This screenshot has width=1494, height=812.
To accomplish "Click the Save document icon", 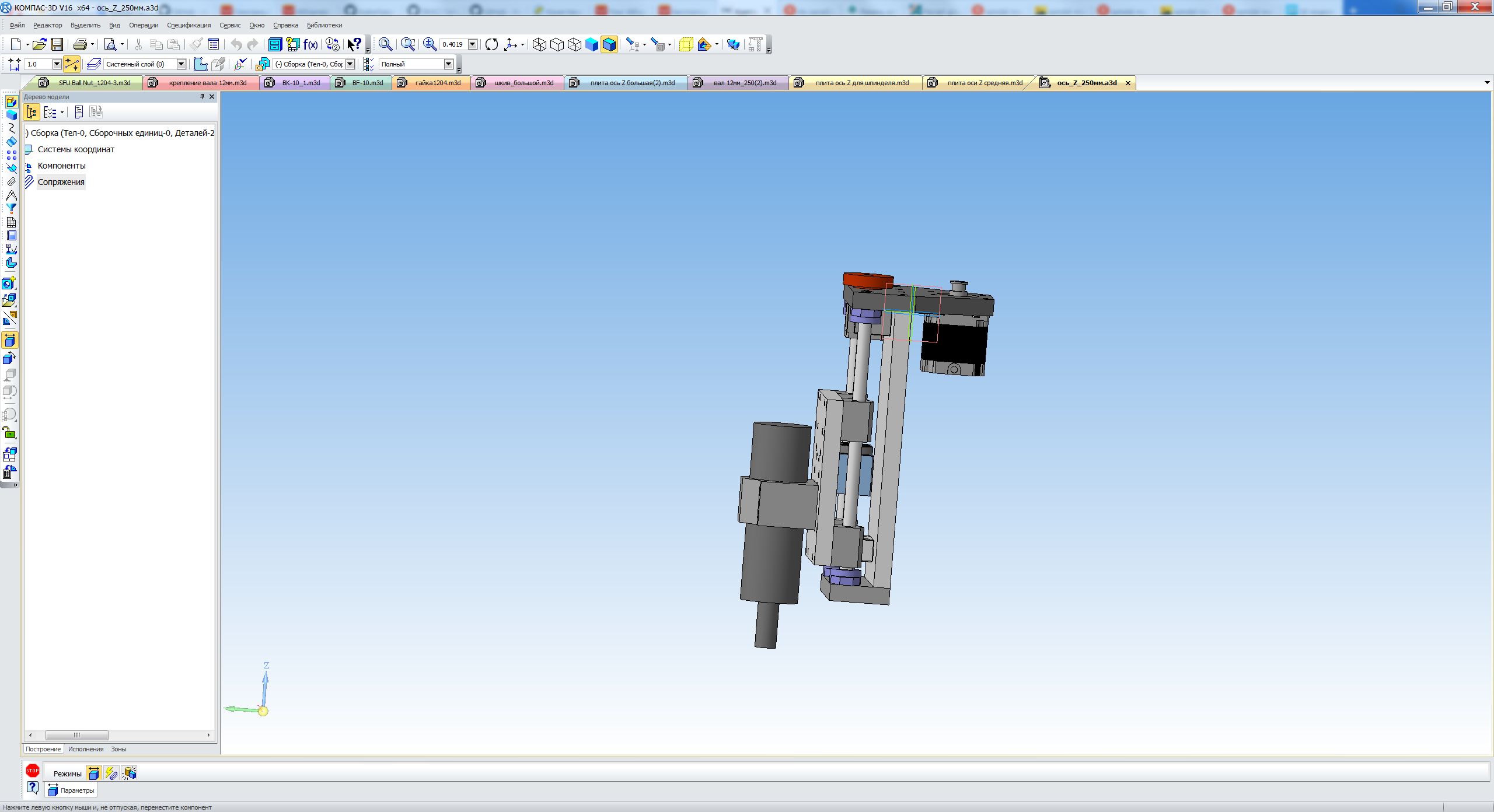I will 57,44.
